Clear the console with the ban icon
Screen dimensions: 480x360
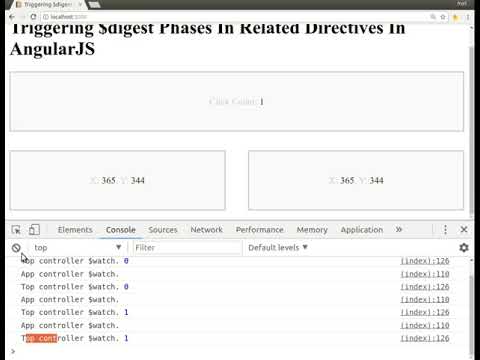16,248
